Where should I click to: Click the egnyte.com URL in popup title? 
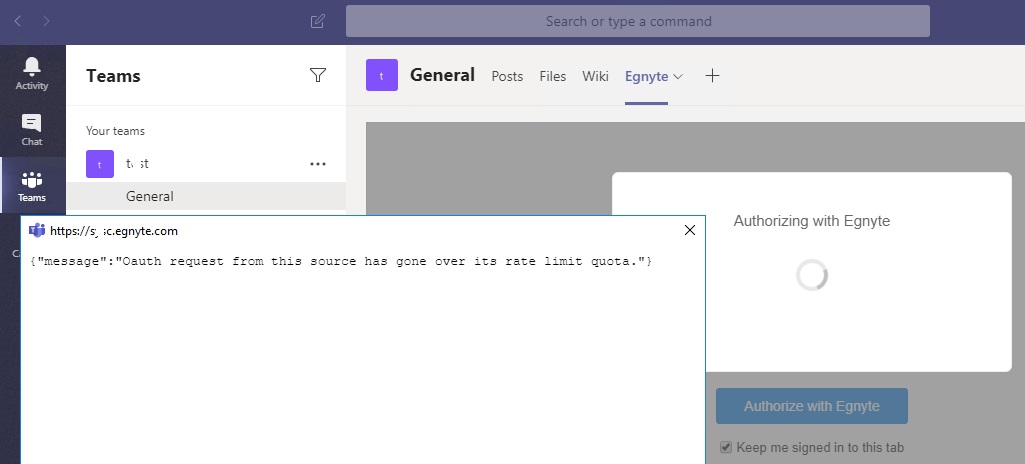point(114,231)
